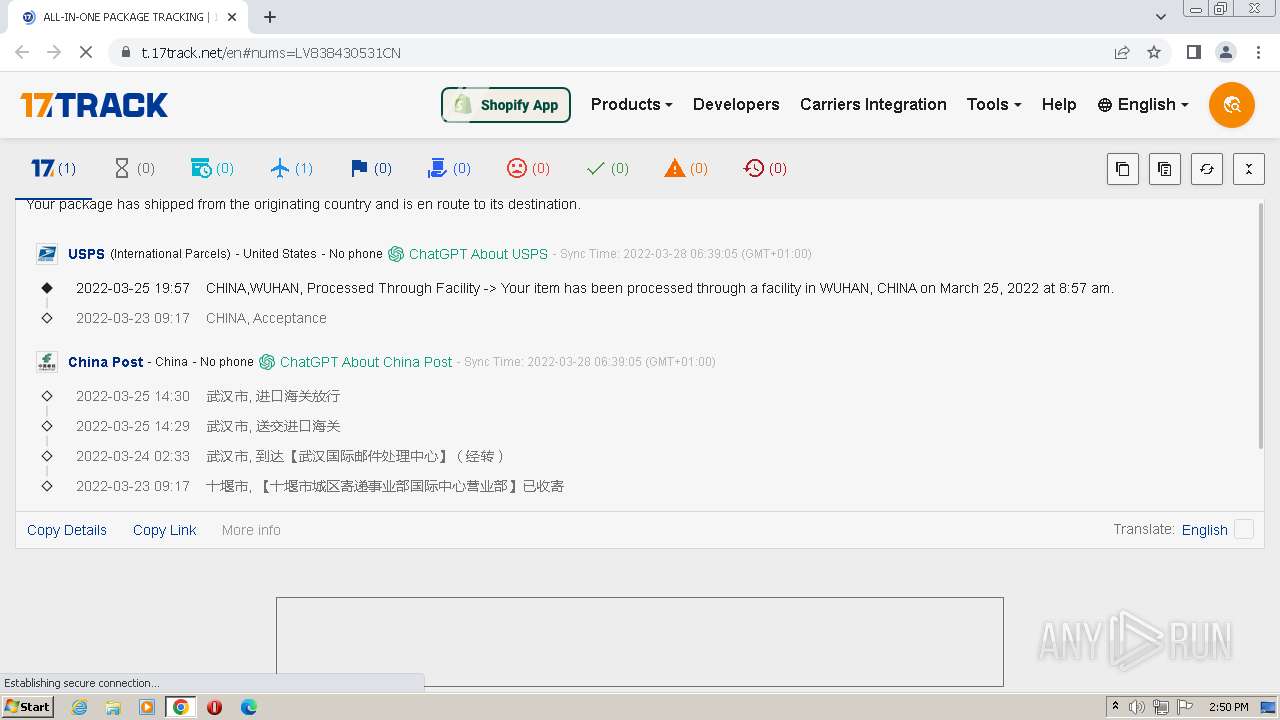
Task: Open the orange track search button
Action: pyautogui.click(x=1231, y=104)
